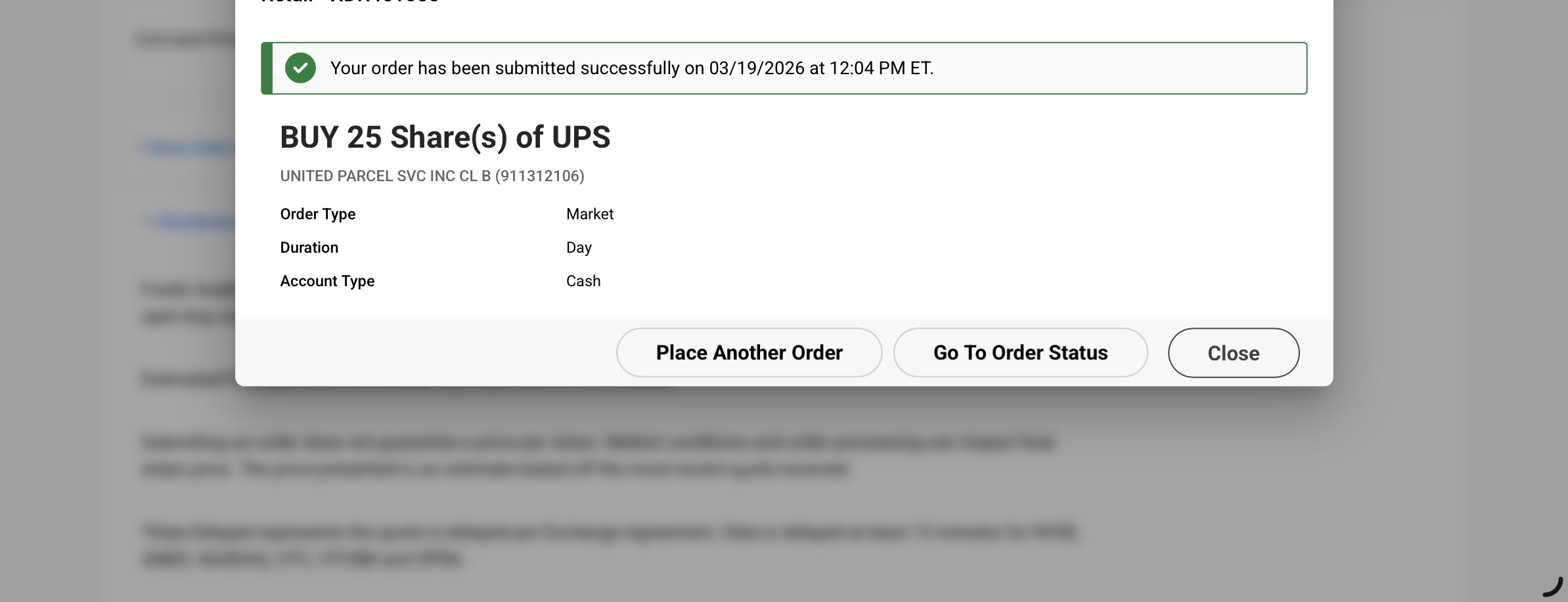Click the curved arc icon in bottom-right corner
This screenshot has height=602, width=1568.
click(1553, 586)
